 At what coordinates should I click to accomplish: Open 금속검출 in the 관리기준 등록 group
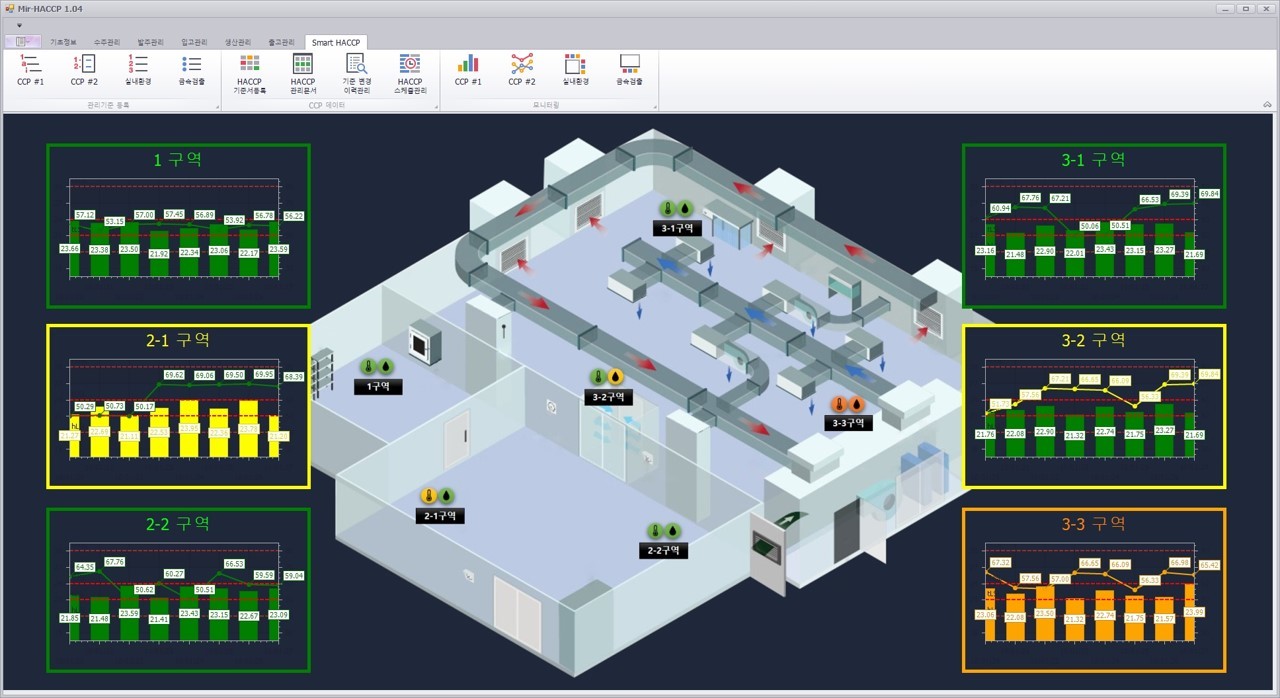coord(192,70)
